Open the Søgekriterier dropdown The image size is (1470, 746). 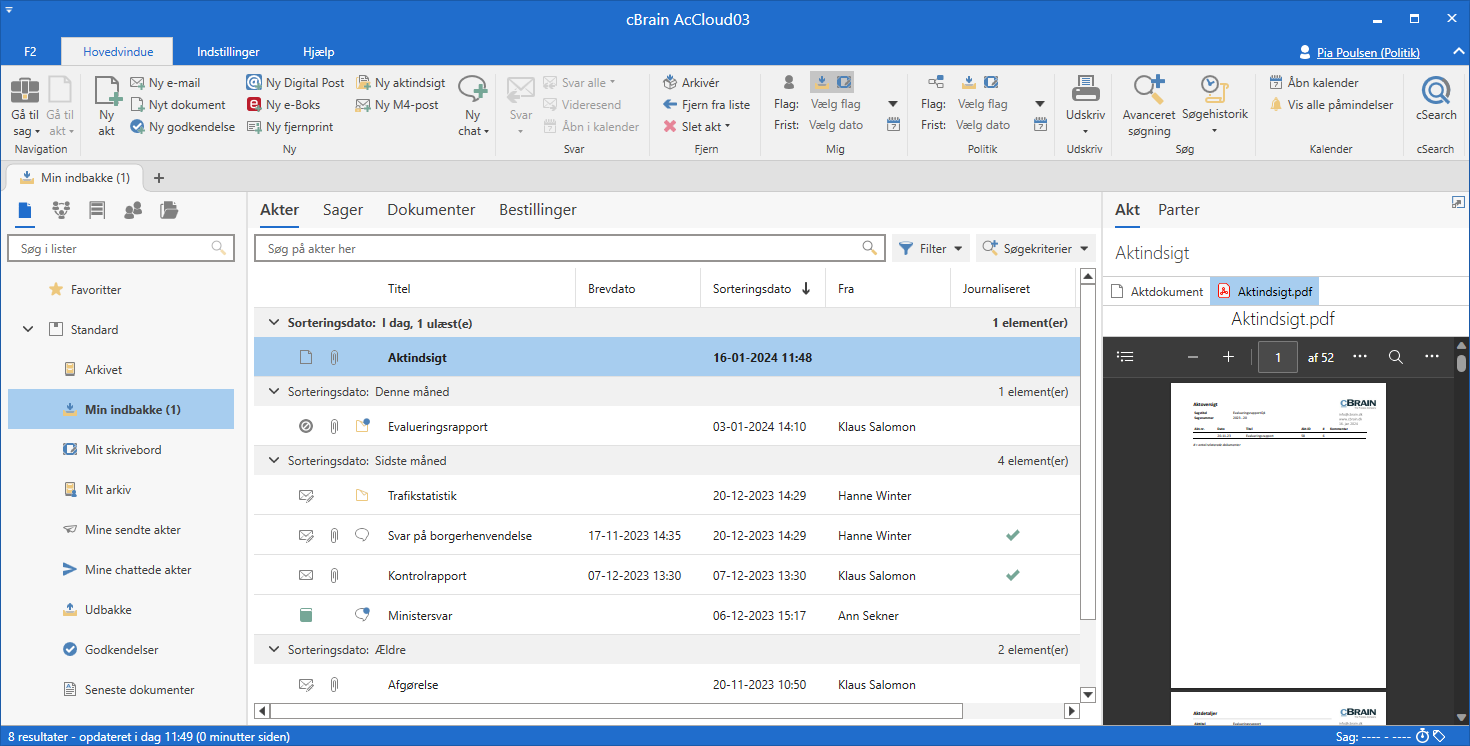[x=1035, y=248]
